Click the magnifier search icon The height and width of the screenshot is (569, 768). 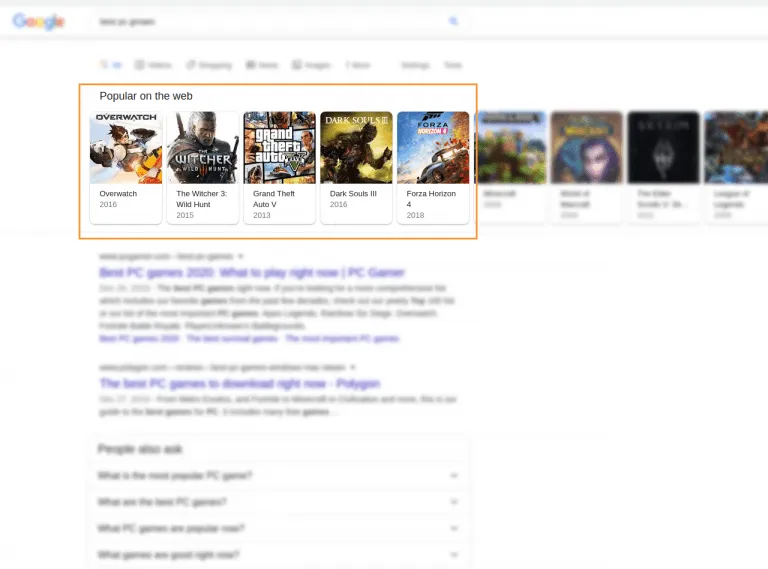tap(454, 22)
